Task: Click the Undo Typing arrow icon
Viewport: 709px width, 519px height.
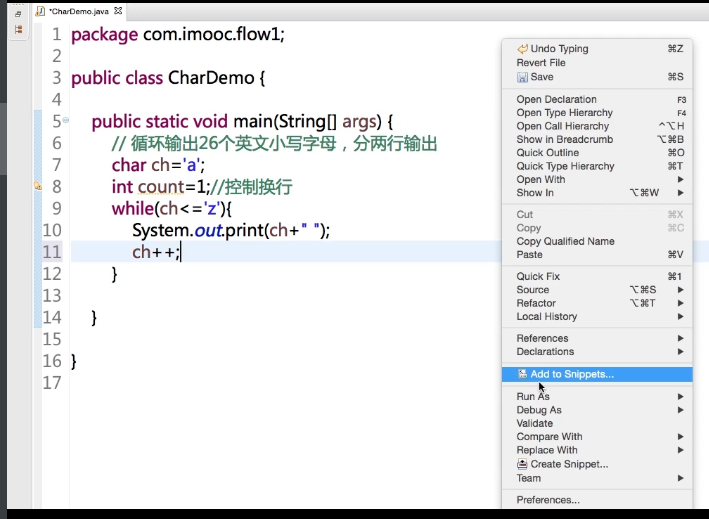Action: point(522,49)
